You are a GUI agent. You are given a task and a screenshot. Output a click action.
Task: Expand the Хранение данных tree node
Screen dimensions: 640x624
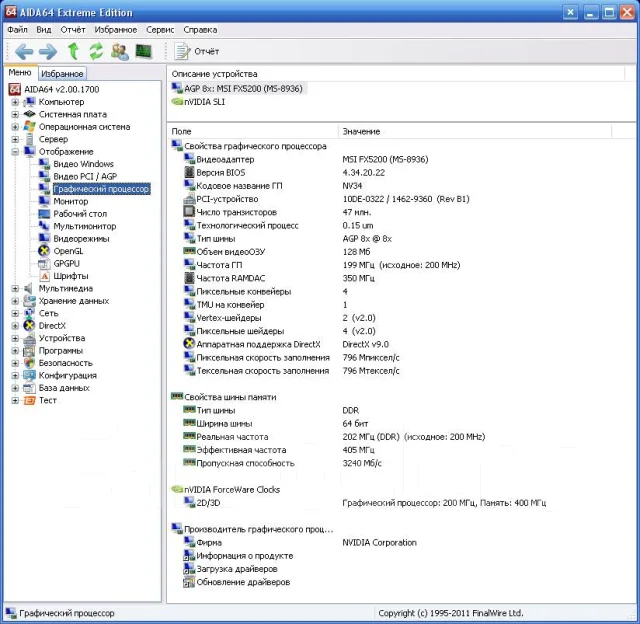tap(15, 301)
